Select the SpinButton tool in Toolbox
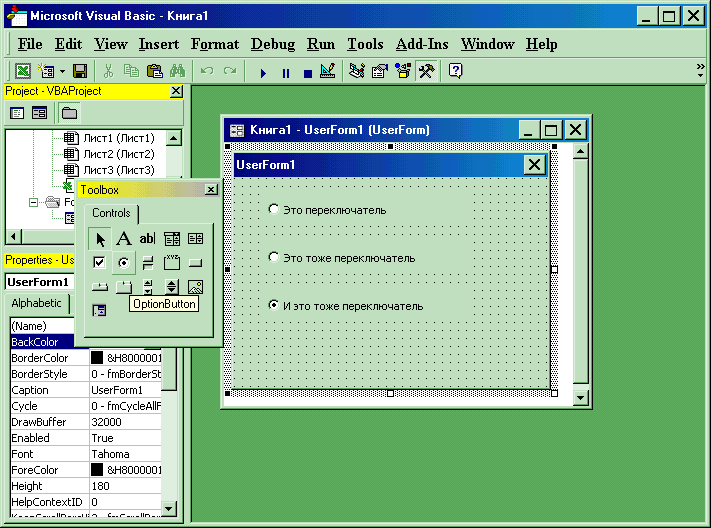This screenshot has width=711, height=528. [x=172, y=287]
